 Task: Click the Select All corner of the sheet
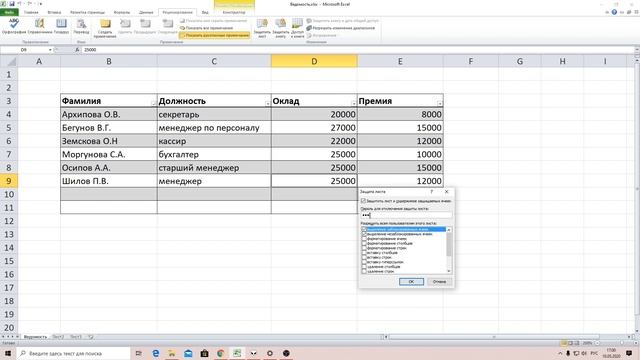coord(9,61)
